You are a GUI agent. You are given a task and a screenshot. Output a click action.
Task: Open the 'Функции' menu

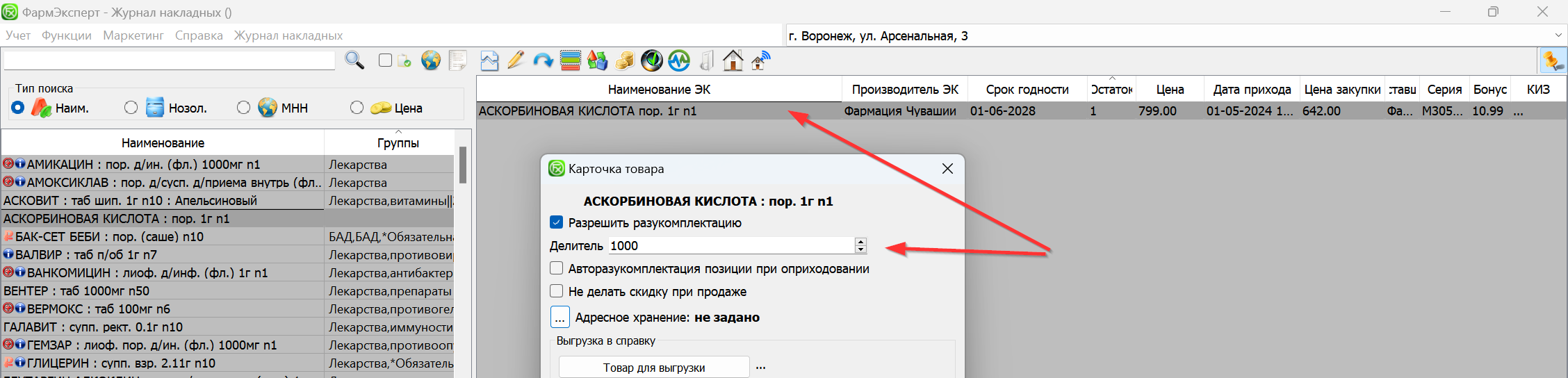point(67,35)
